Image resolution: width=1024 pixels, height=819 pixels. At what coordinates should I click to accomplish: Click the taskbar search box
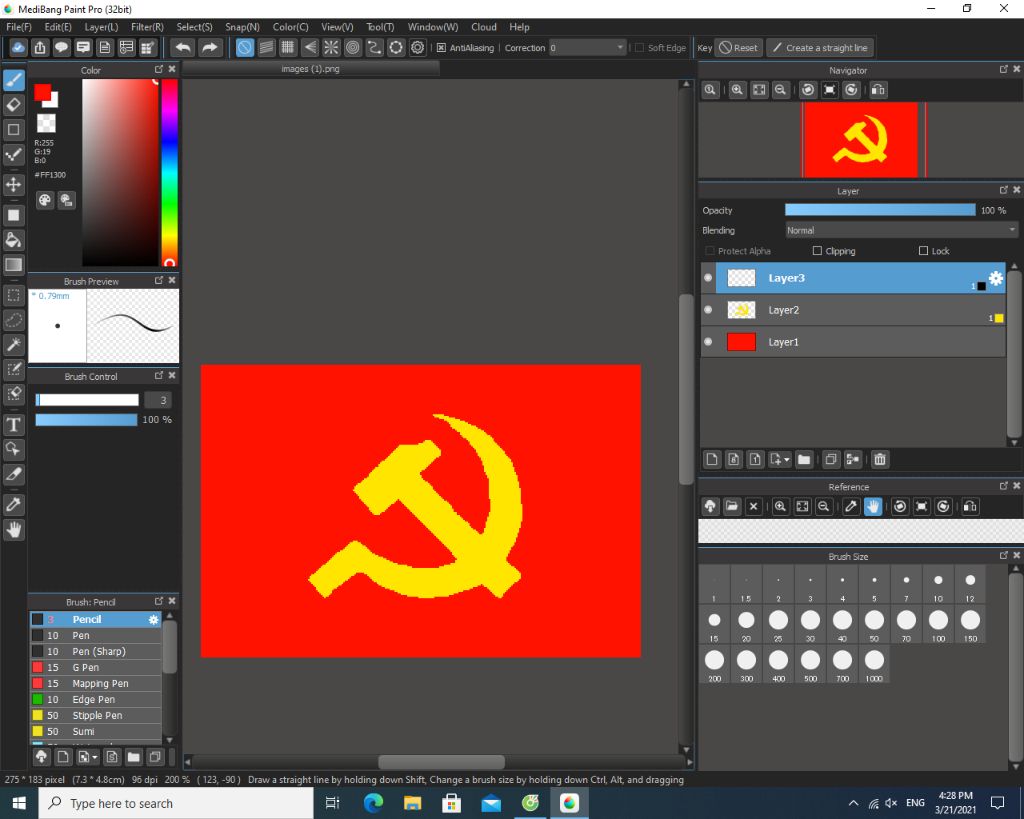pyautogui.click(x=176, y=803)
